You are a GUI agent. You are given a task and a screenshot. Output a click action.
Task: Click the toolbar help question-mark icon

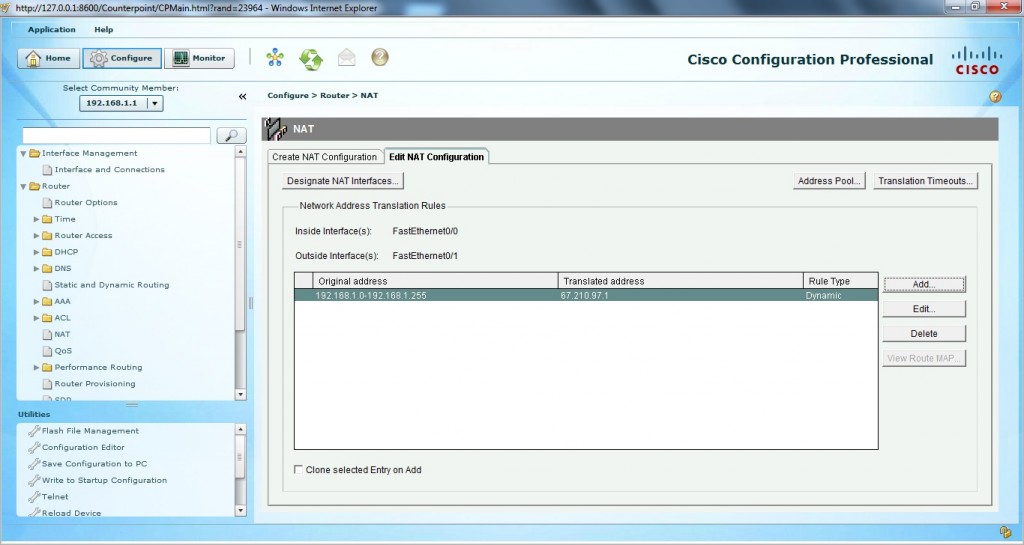tap(380, 57)
